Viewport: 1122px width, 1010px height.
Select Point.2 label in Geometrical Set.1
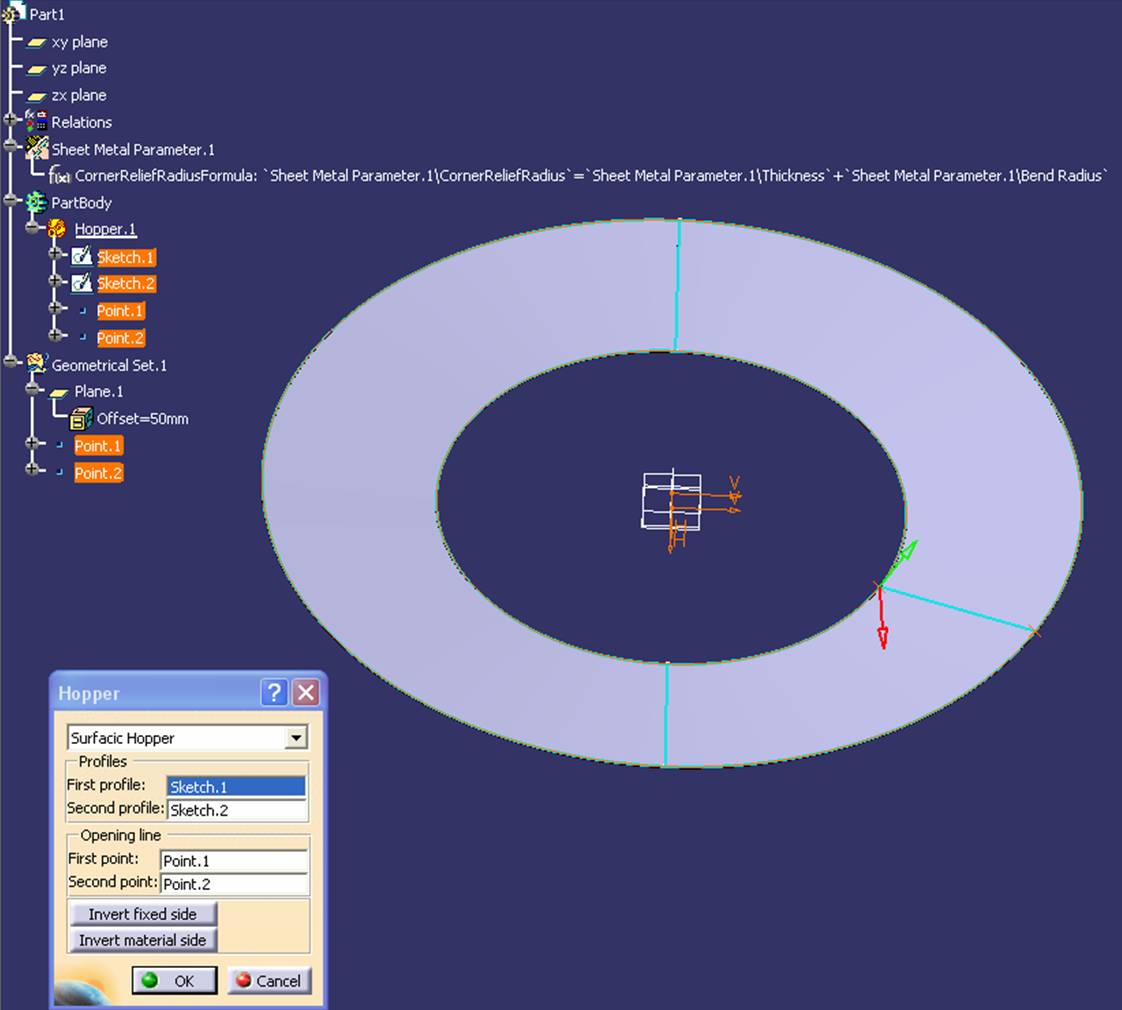[98, 473]
